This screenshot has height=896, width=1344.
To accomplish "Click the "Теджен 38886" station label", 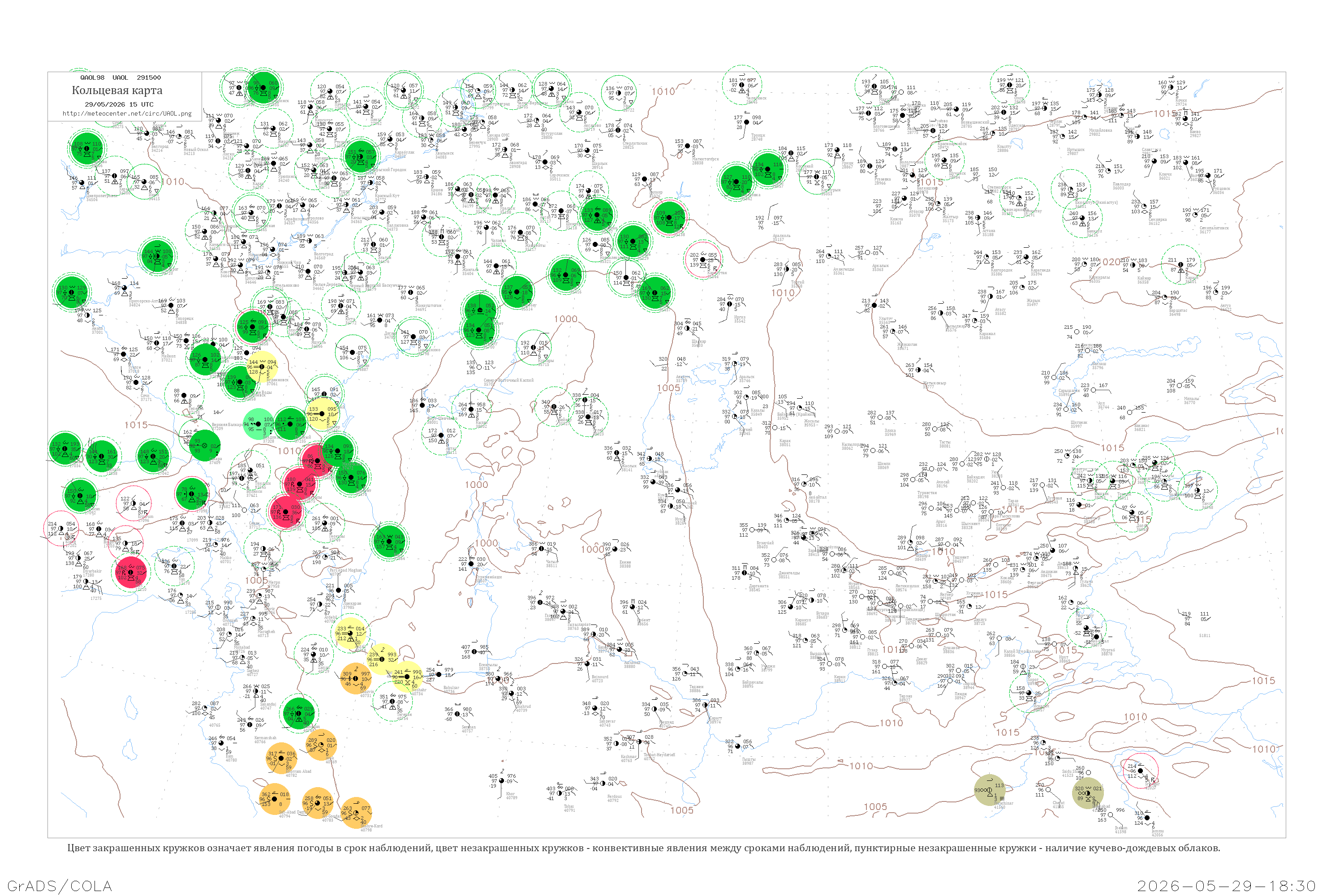I will pyautogui.click(x=696, y=689).
